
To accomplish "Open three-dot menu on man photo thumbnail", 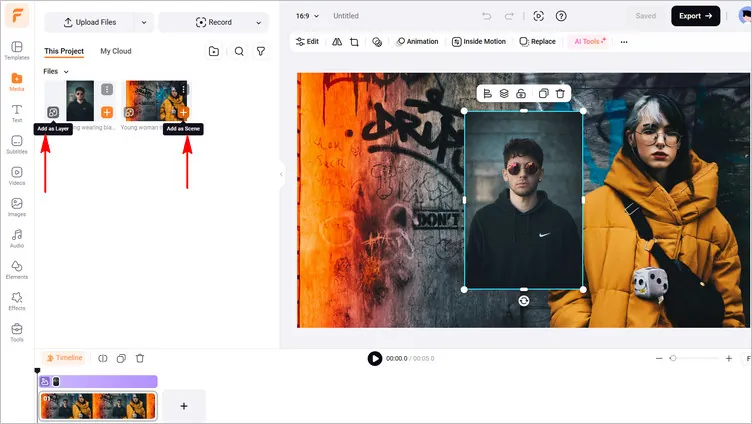I will tap(107, 89).
